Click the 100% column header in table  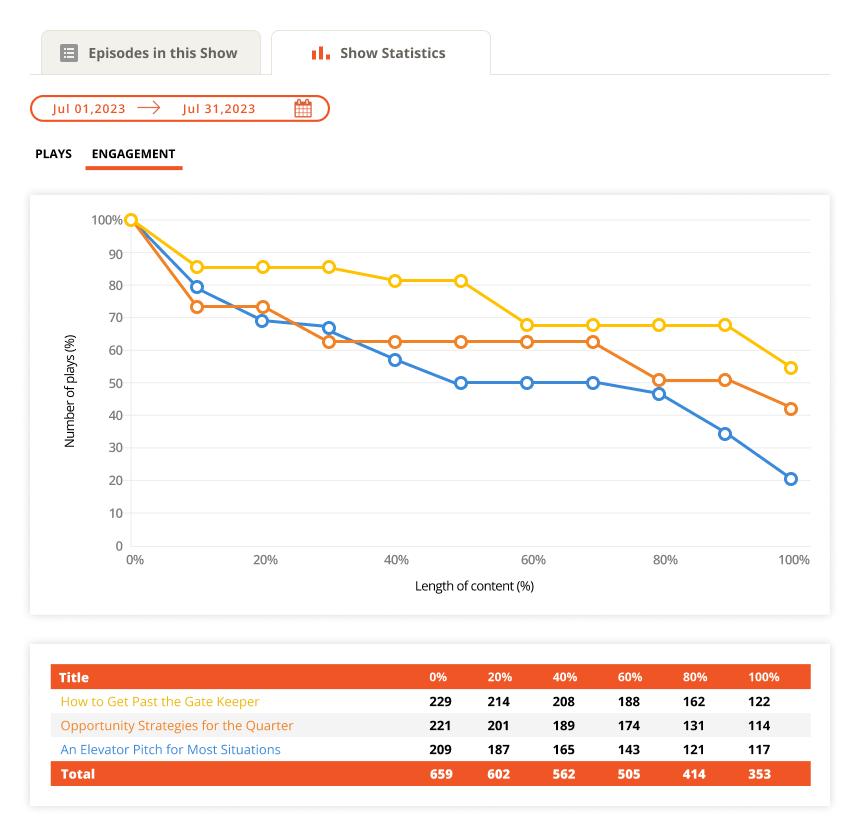[x=763, y=678]
